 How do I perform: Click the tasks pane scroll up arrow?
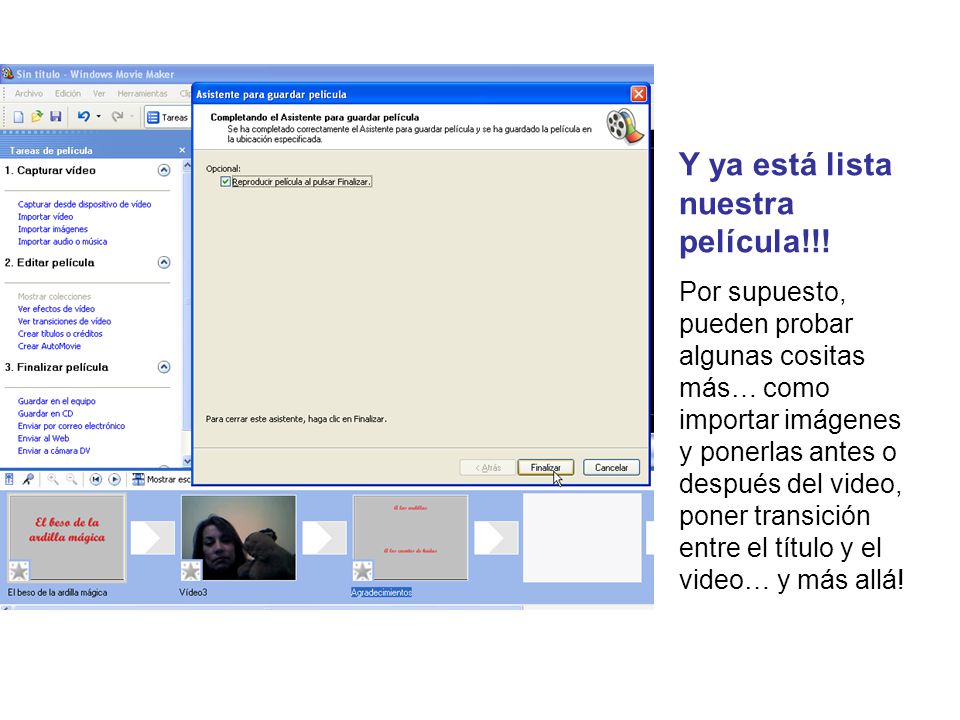tap(187, 166)
